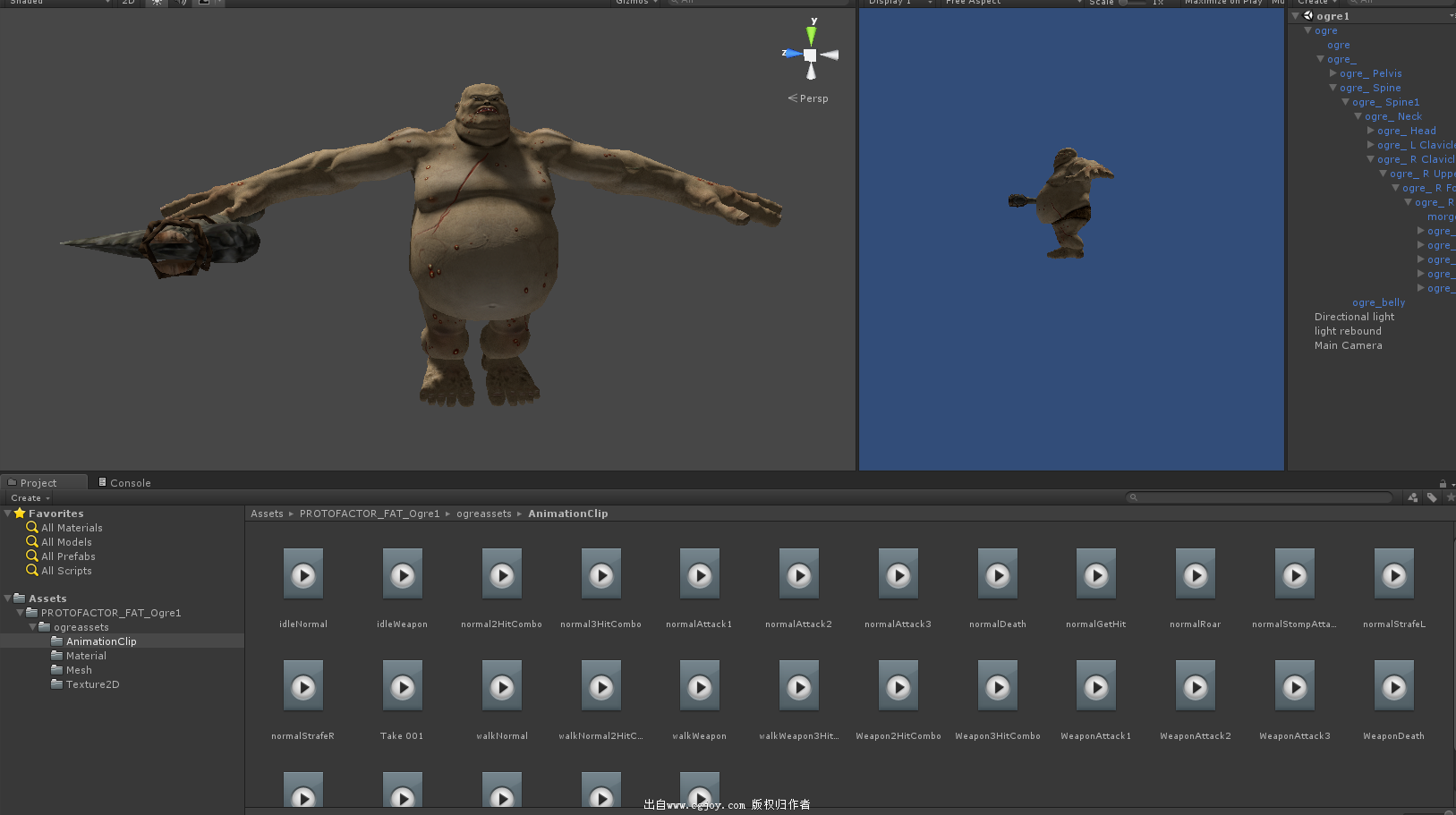1456x815 pixels.
Task: Select the Weapon2HitCombo clip icon
Action: (898, 685)
